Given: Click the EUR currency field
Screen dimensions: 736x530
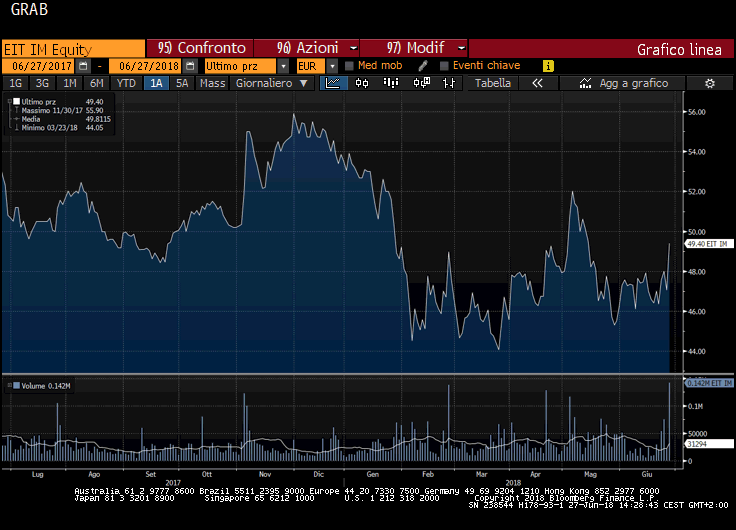Looking at the screenshot, I should point(311,66).
